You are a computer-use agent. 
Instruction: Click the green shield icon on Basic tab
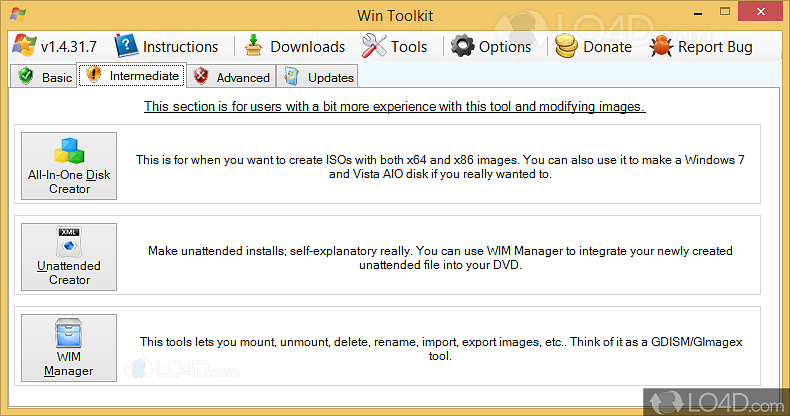pos(26,76)
